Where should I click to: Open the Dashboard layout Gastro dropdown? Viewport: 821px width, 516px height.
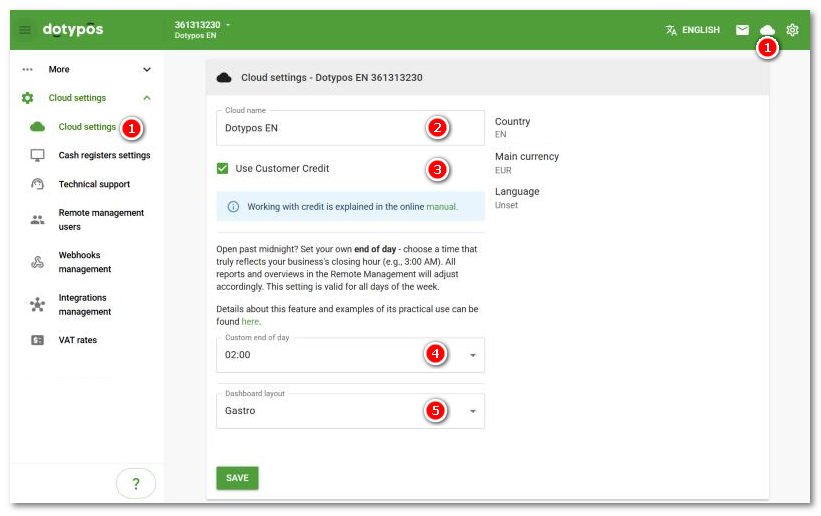click(x=350, y=411)
